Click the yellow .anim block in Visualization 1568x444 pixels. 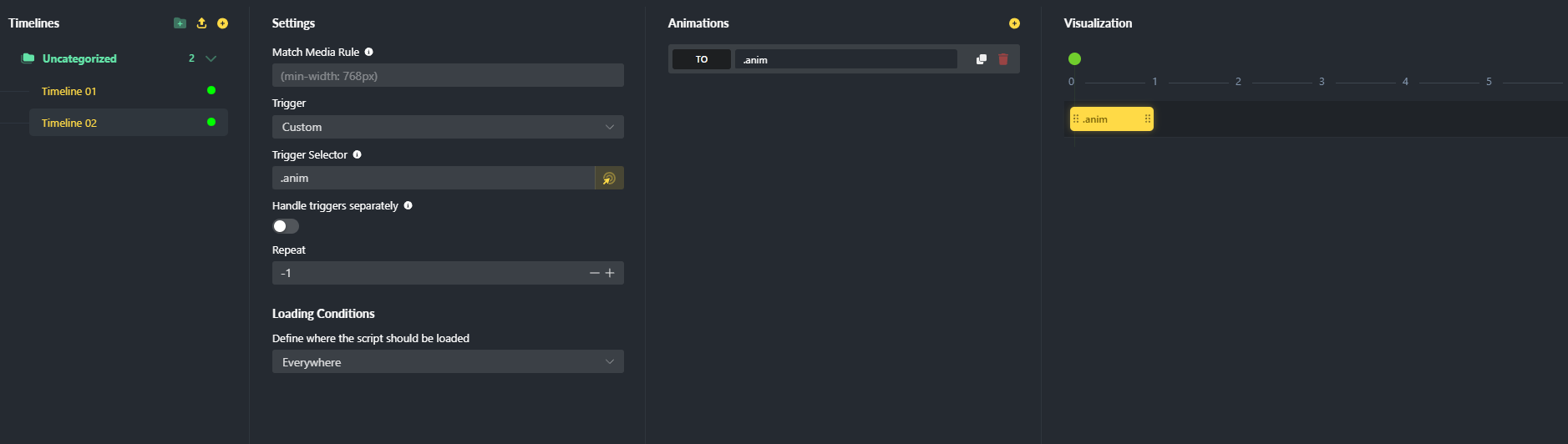point(1111,119)
